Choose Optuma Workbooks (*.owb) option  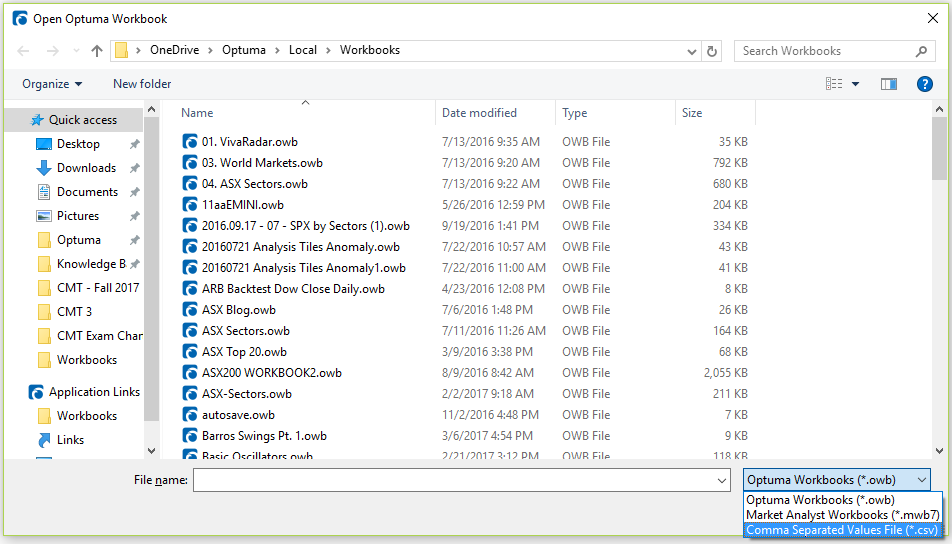coord(843,500)
